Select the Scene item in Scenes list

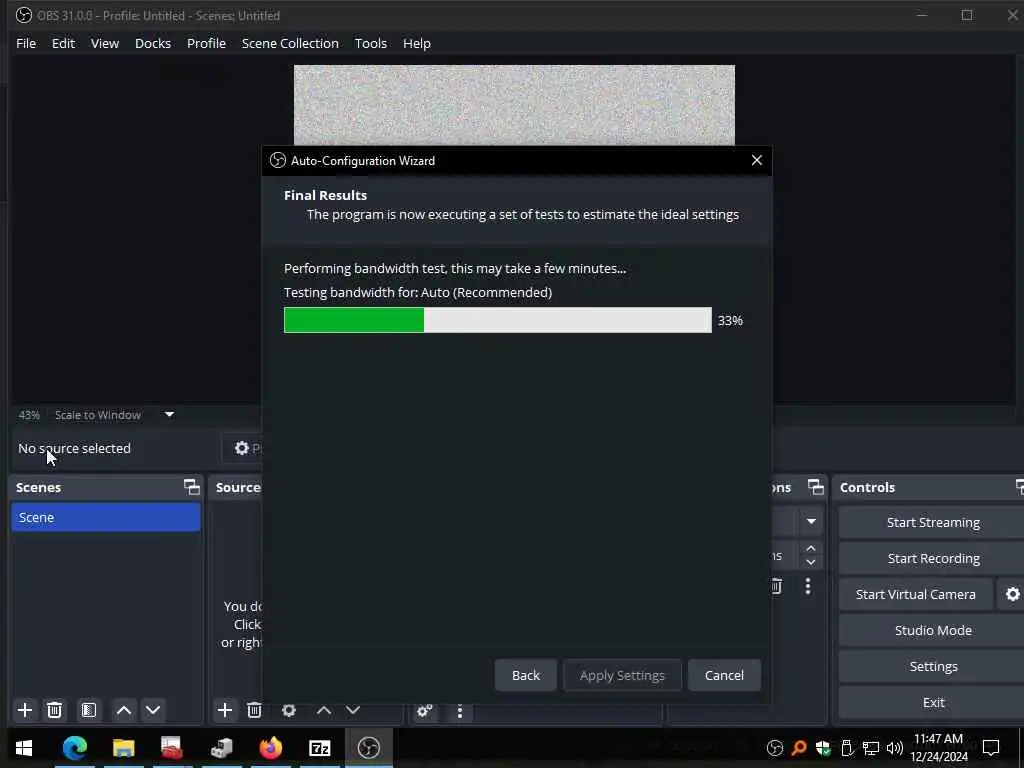(106, 517)
